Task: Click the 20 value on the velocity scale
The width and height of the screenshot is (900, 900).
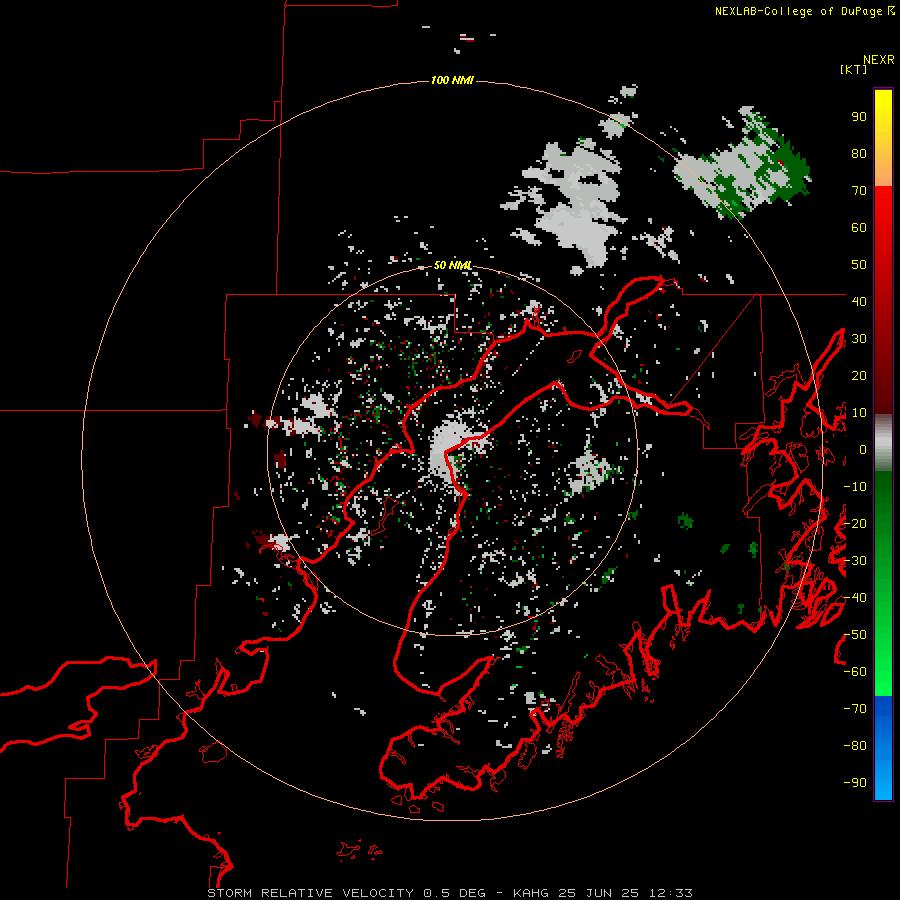Action: (x=859, y=375)
